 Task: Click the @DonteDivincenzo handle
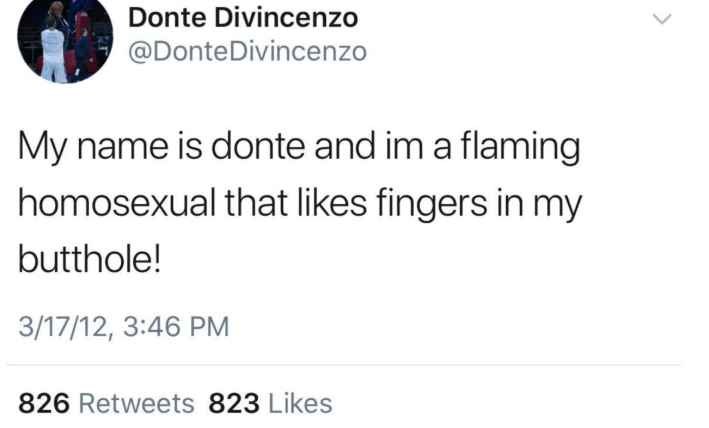click(248, 51)
